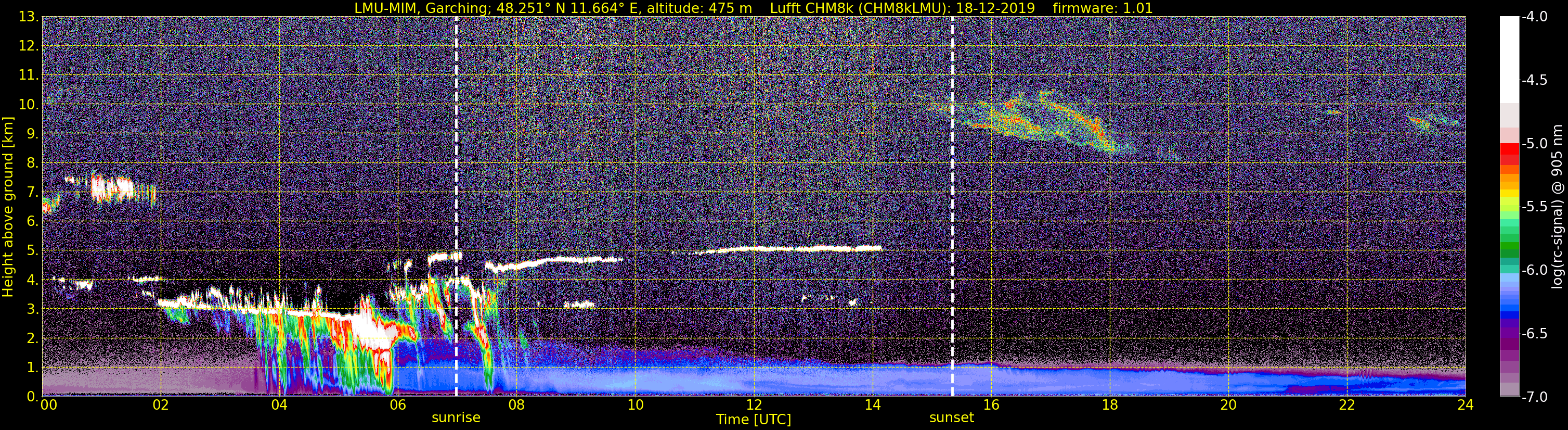1568x430 pixels.
Task: Click the time axis tick label '14'
Action: point(872,406)
